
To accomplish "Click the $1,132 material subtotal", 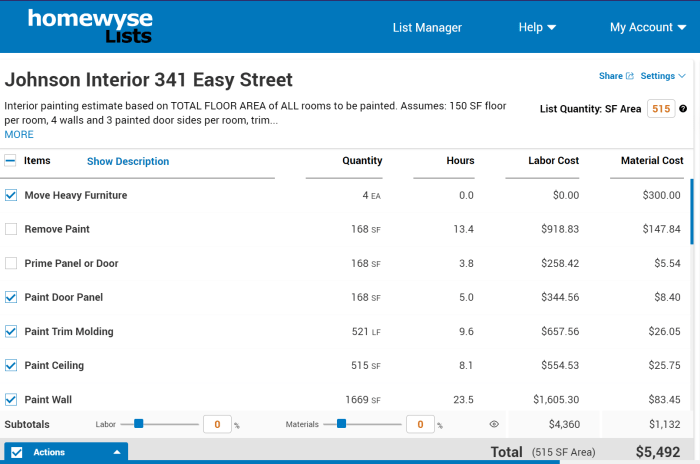I will [665, 424].
